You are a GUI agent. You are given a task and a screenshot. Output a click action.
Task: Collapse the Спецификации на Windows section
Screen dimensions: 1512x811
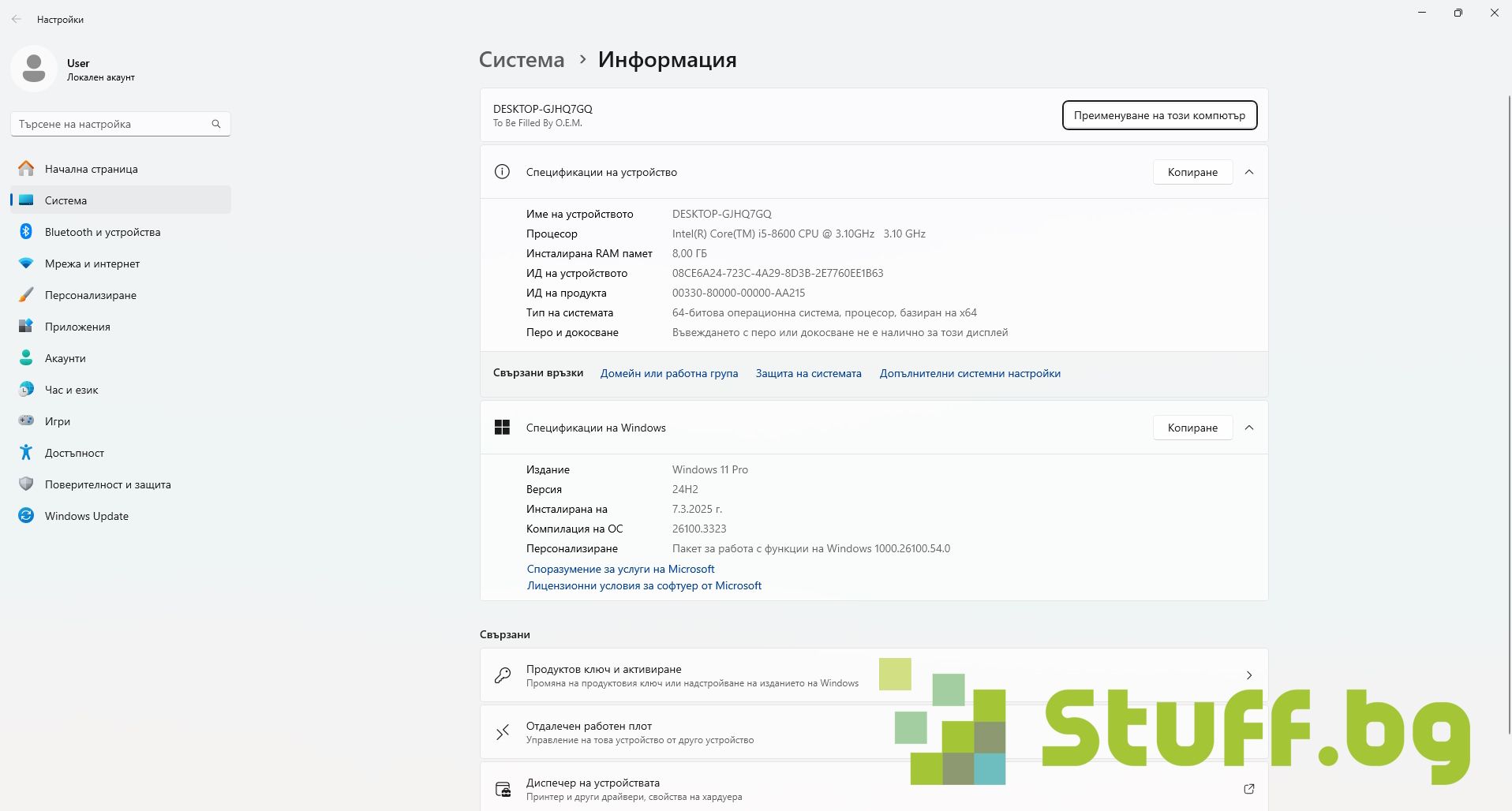point(1249,428)
